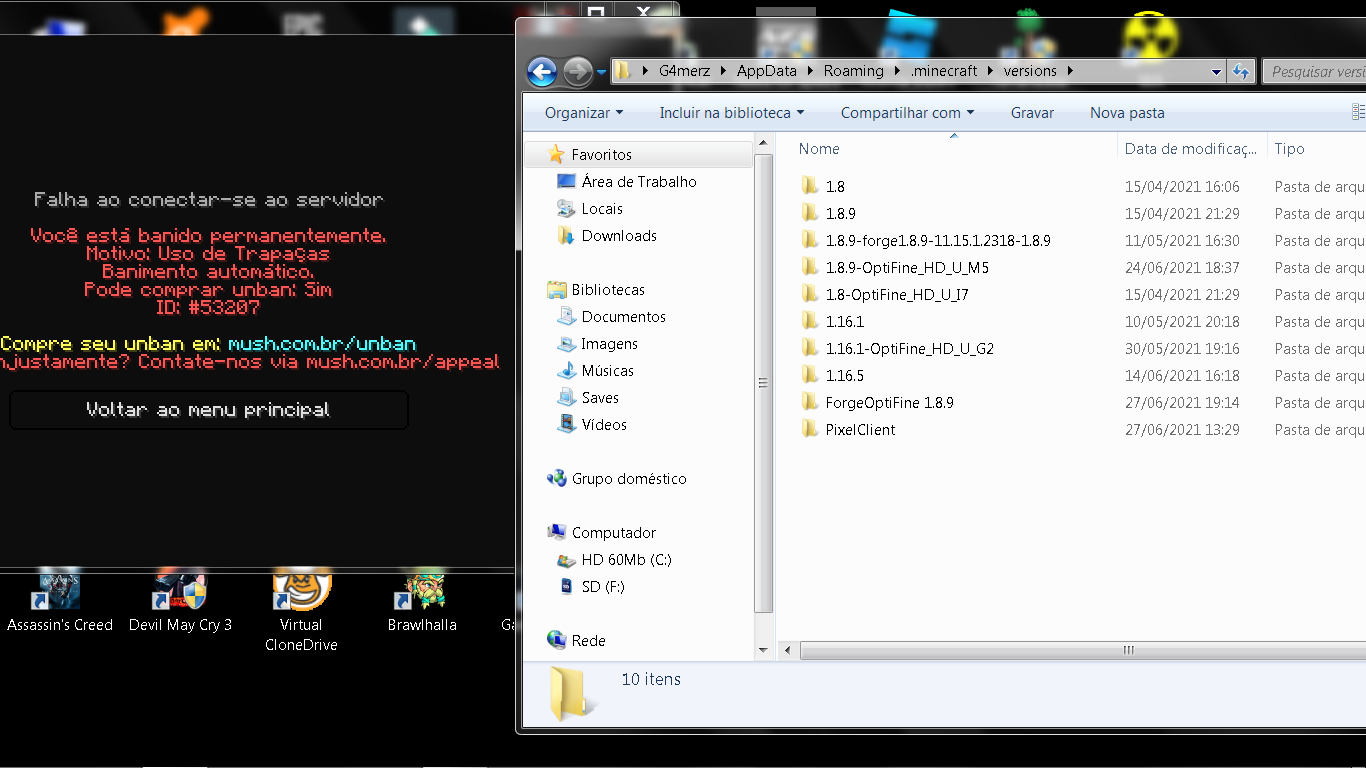
Task: Click 'Nova pasta' to create a folder
Action: (x=1127, y=113)
